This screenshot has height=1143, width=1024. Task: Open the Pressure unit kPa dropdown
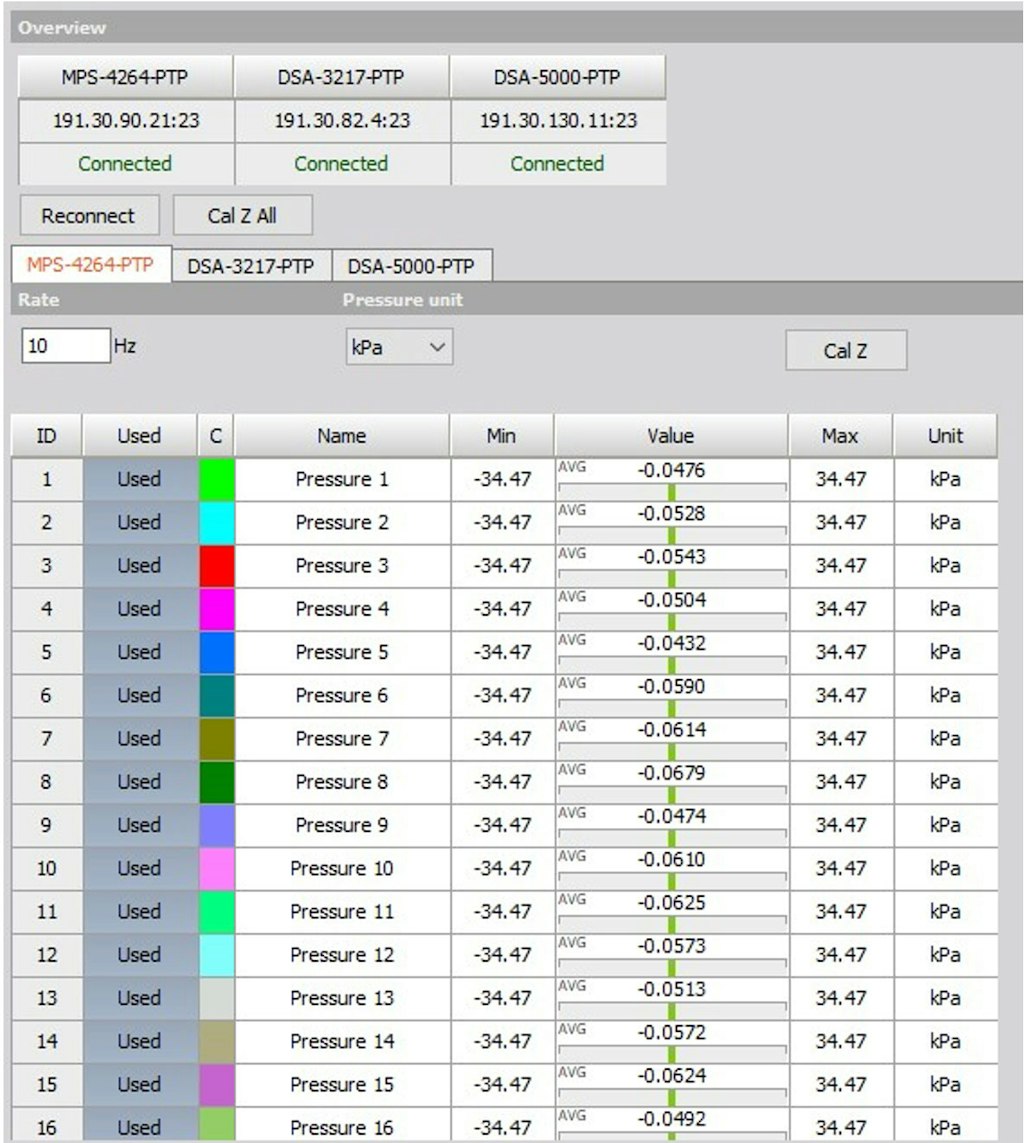[x=399, y=347]
